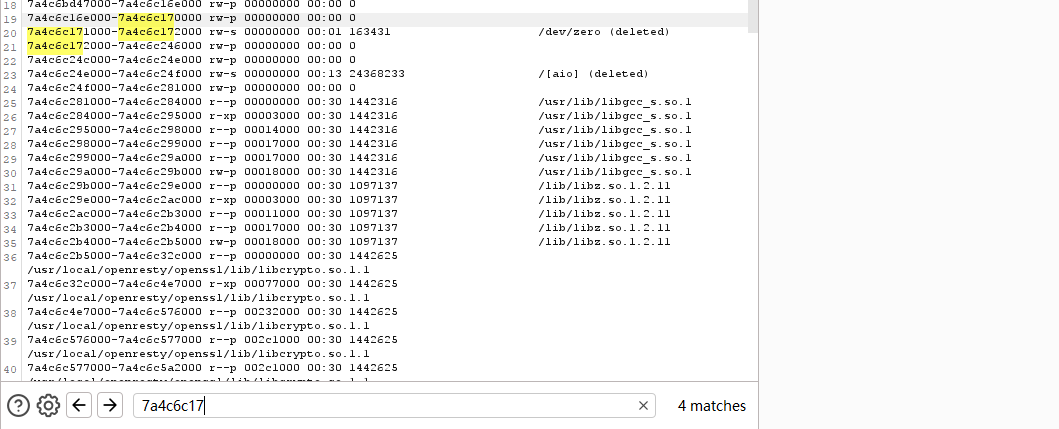Select line number 25 in the gutter

(11, 102)
